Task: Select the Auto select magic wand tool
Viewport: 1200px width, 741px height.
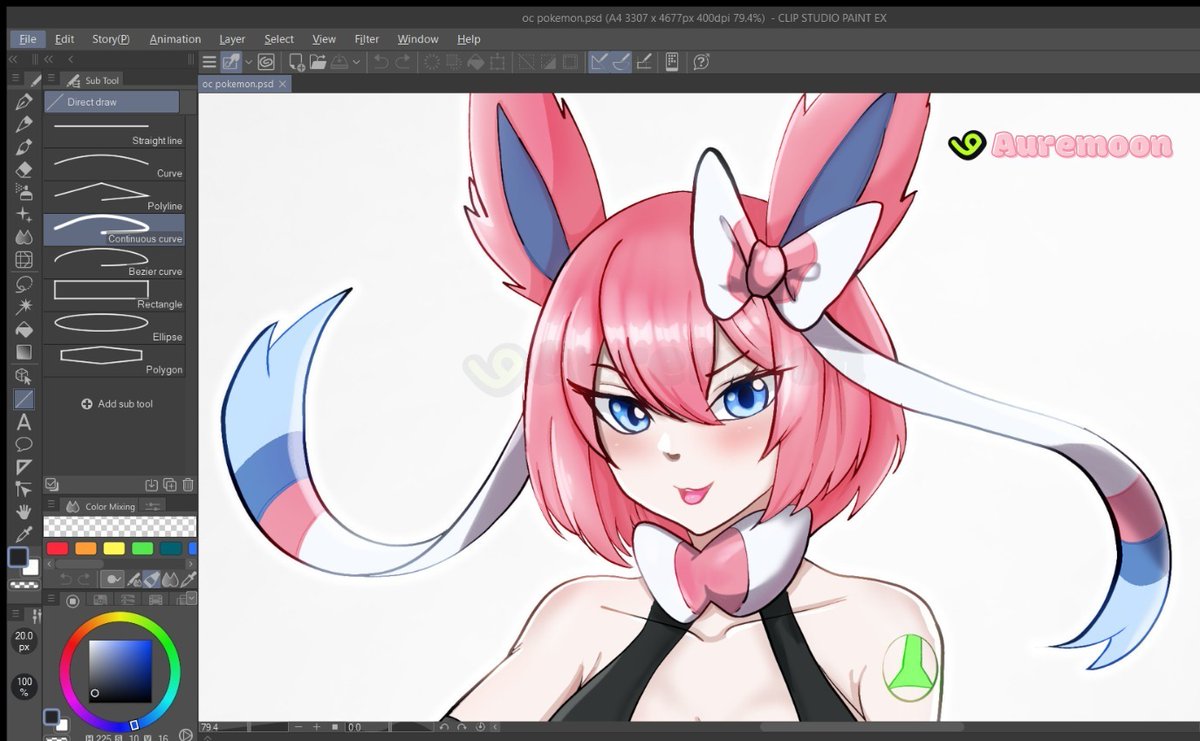Action: pyautogui.click(x=24, y=307)
